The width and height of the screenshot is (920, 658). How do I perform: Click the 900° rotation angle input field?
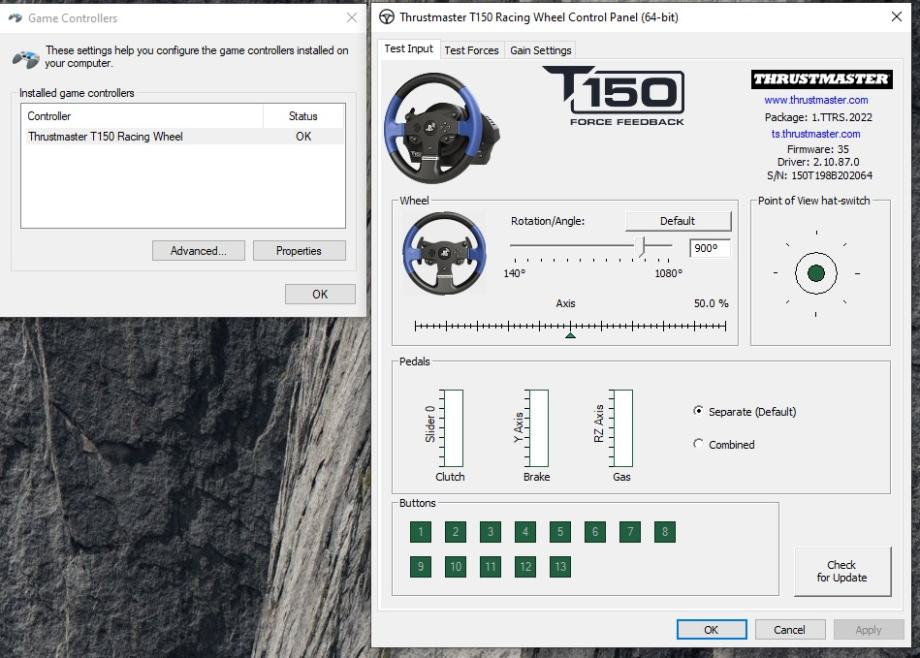[709, 248]
